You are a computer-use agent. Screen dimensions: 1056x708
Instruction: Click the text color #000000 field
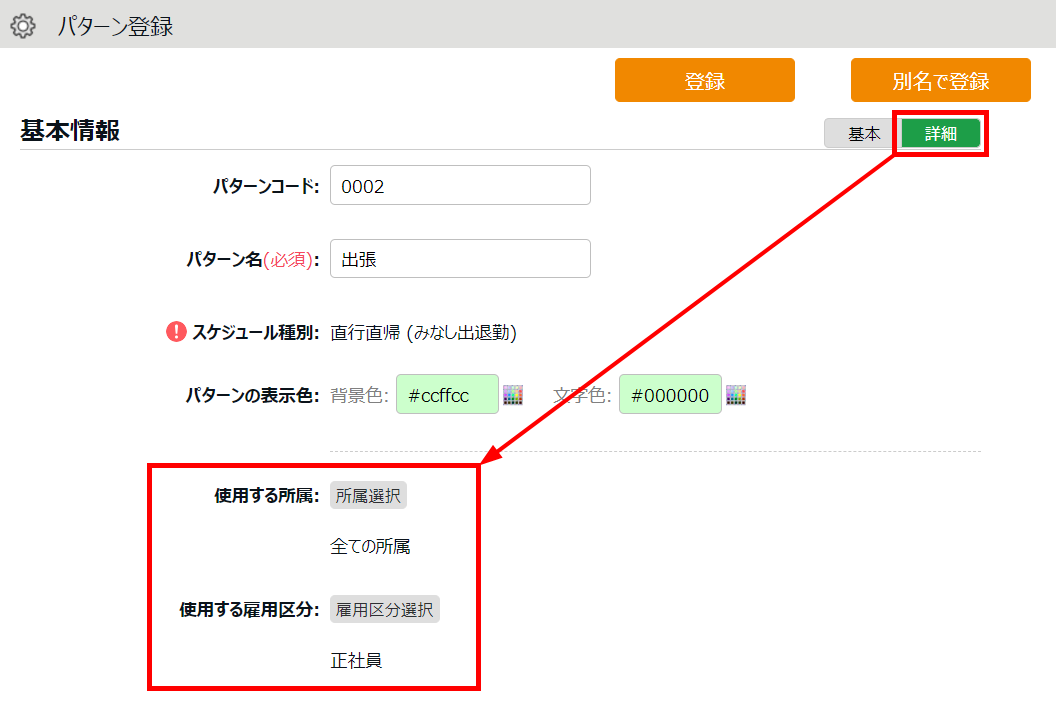tap(670, 395)
